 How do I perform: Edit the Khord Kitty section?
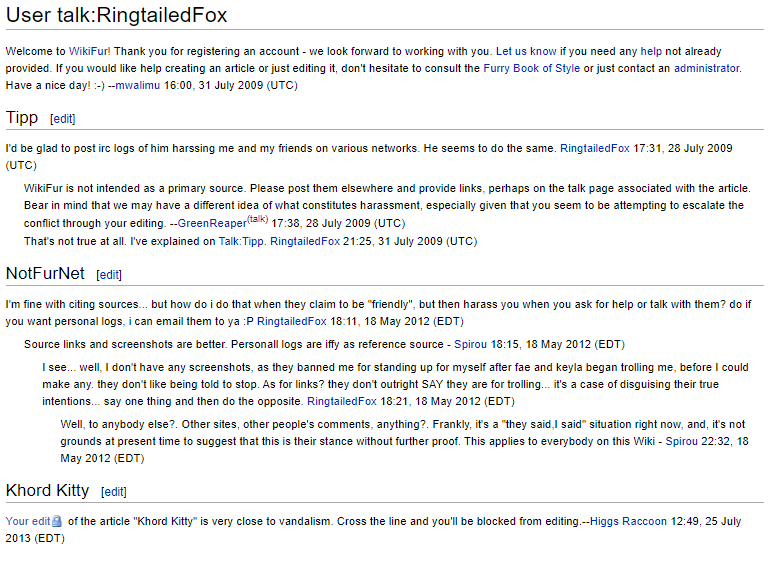[x=114, y=492]
